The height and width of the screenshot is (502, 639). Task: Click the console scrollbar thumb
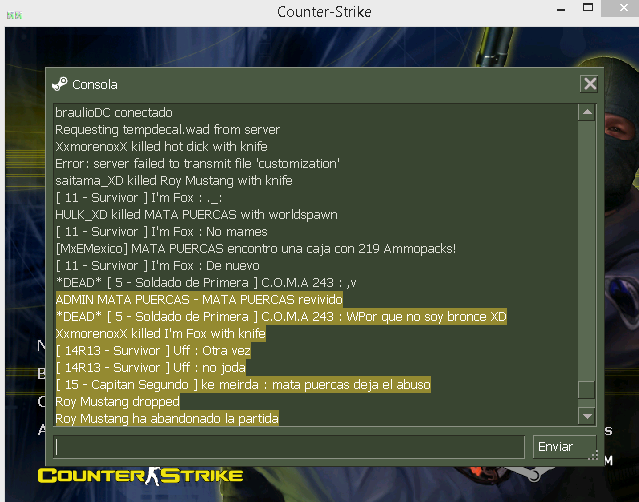[586, 390]
